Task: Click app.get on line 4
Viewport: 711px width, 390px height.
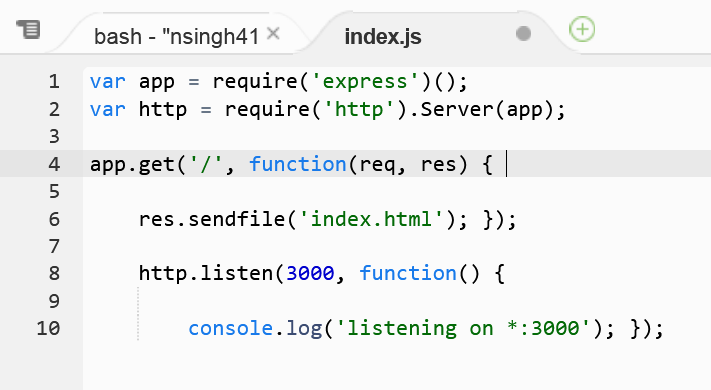Action: point(132,165)
